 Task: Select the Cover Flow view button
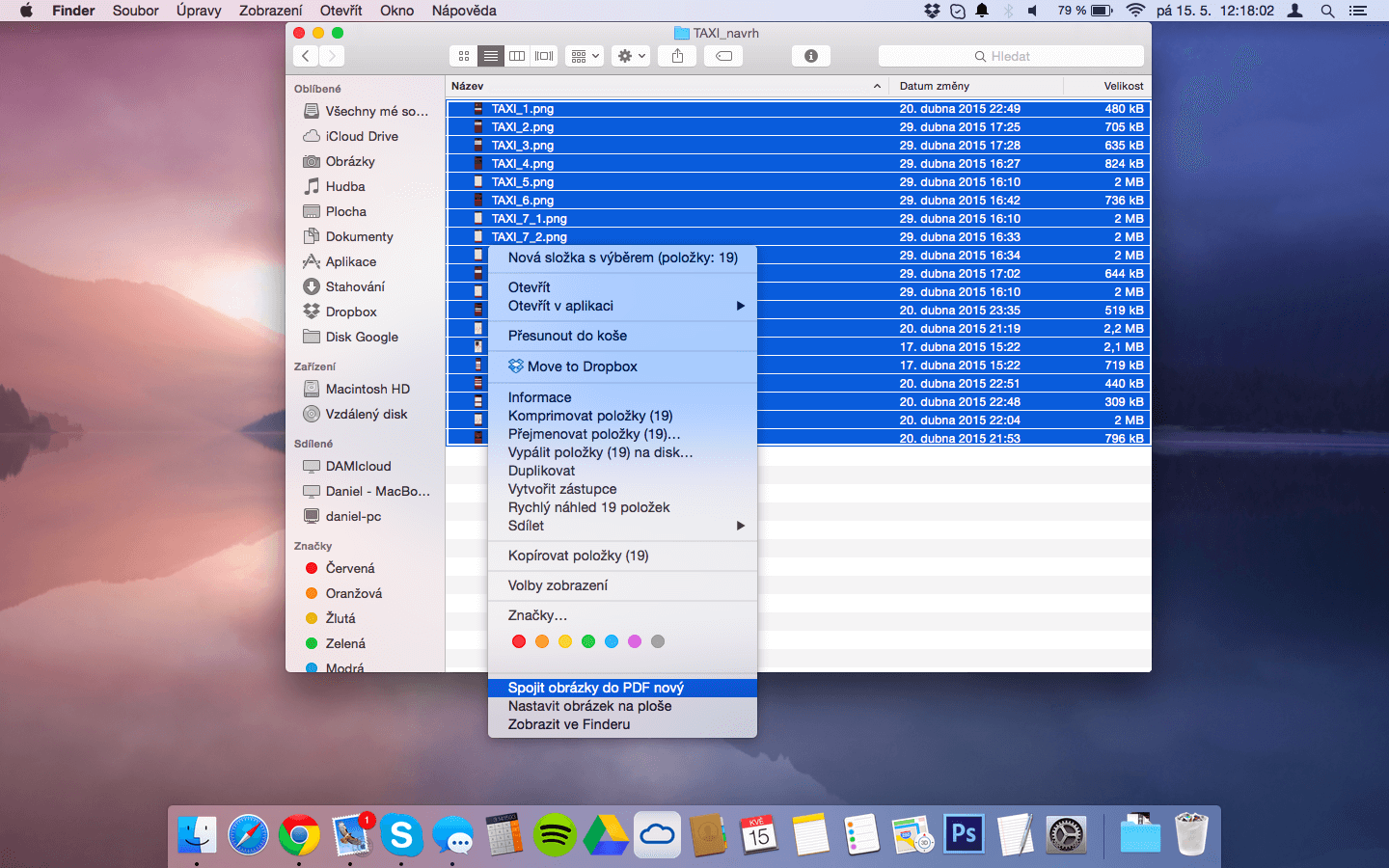(545, 56)
